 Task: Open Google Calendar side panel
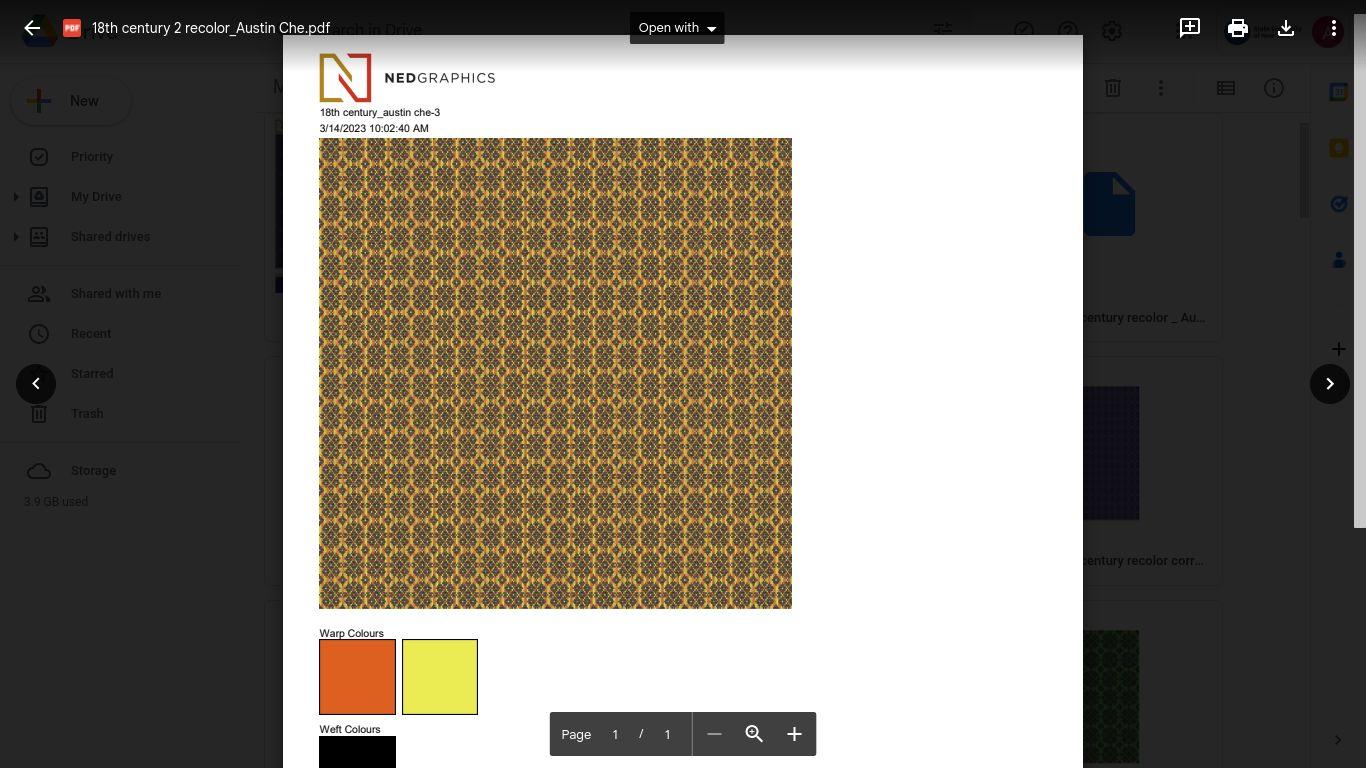pyautogui.click(x=1339, y=92)
